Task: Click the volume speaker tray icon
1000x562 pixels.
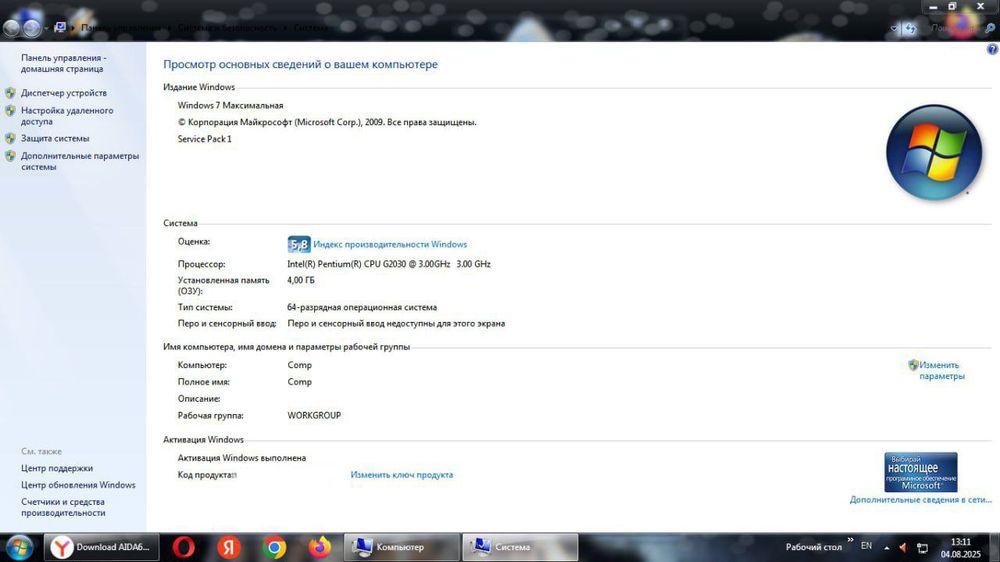Action: click(x=903, y=548)
